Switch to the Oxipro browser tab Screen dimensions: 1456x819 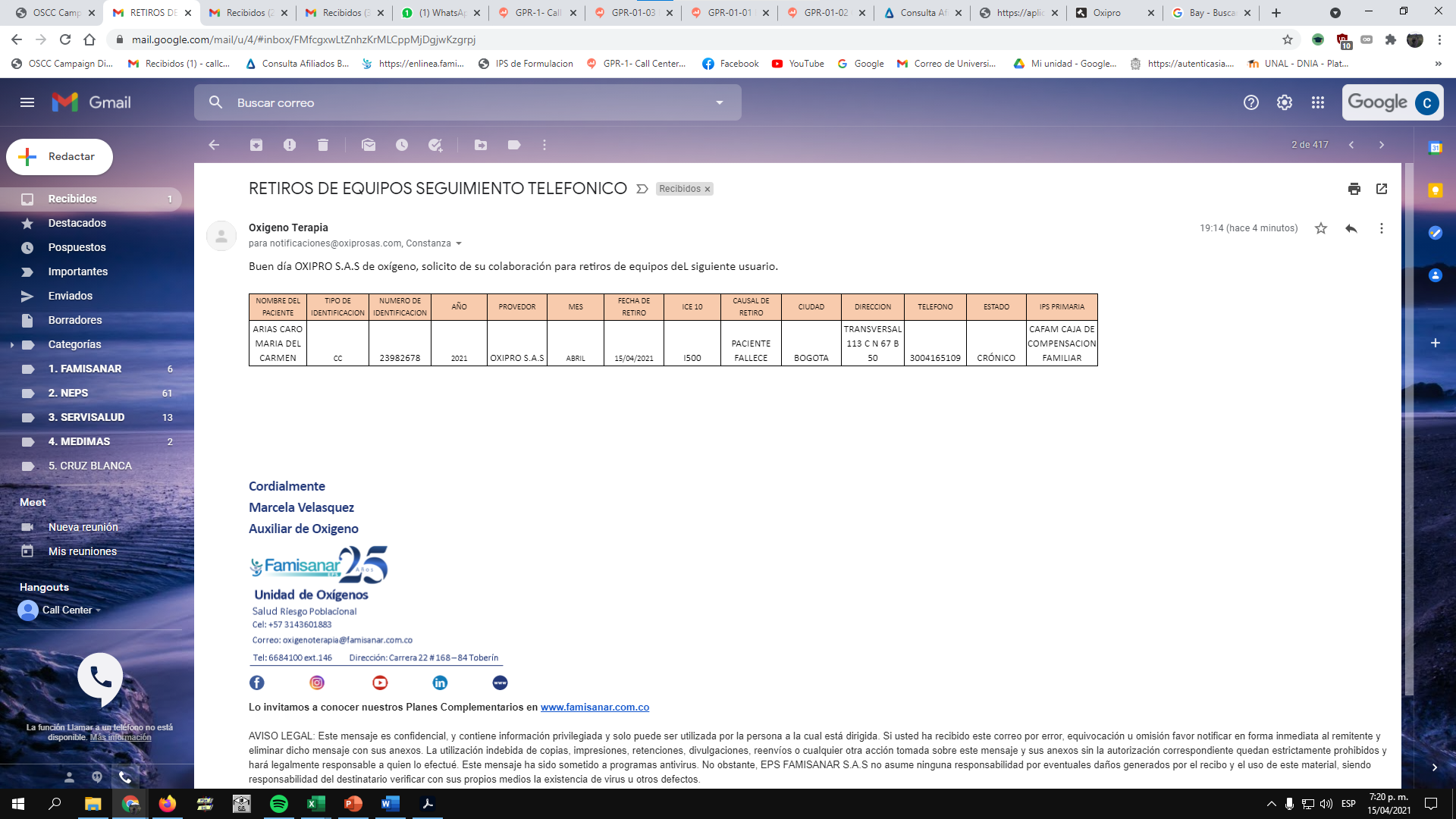1113,13
